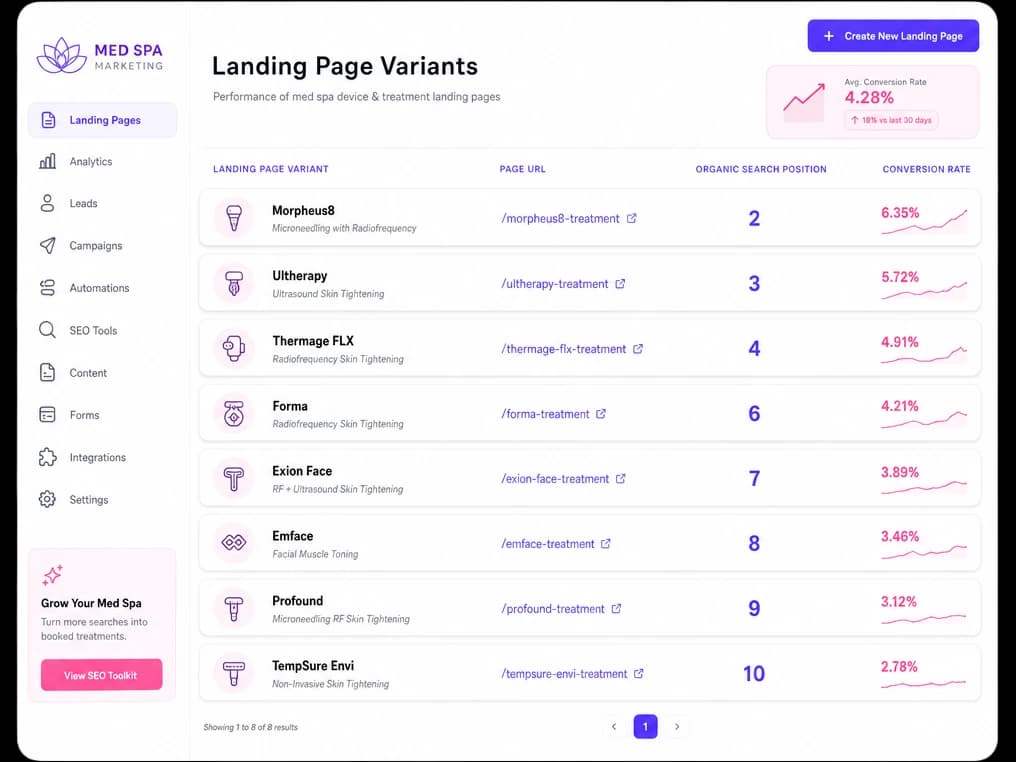Click the Forma device icon
This screenshot has width=1016, height=762.
pyautogui.click(x=234, y=413)
